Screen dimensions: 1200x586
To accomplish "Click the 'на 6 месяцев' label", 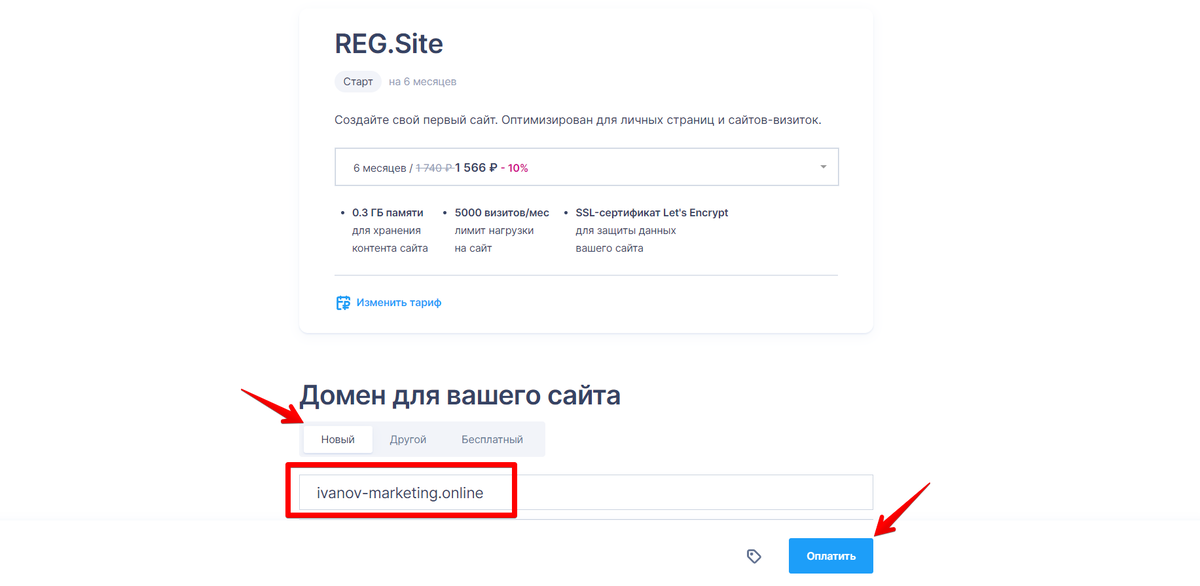I will [422, 81].
